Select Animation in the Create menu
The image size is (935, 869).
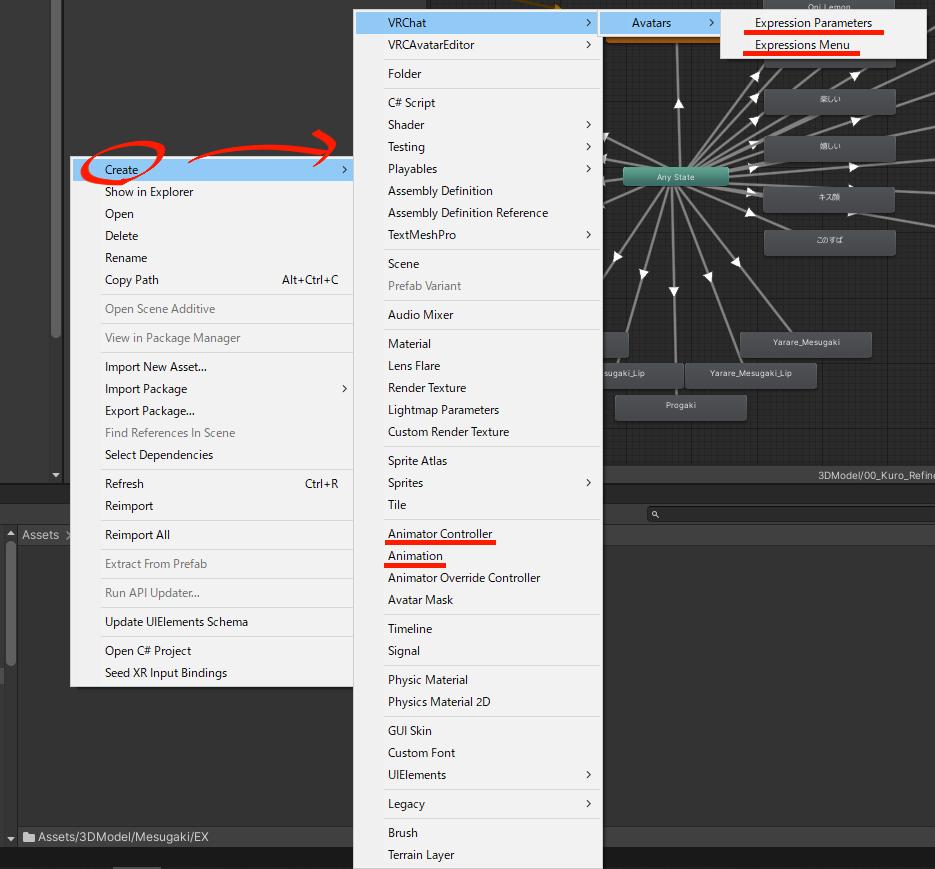coord(415,556)
